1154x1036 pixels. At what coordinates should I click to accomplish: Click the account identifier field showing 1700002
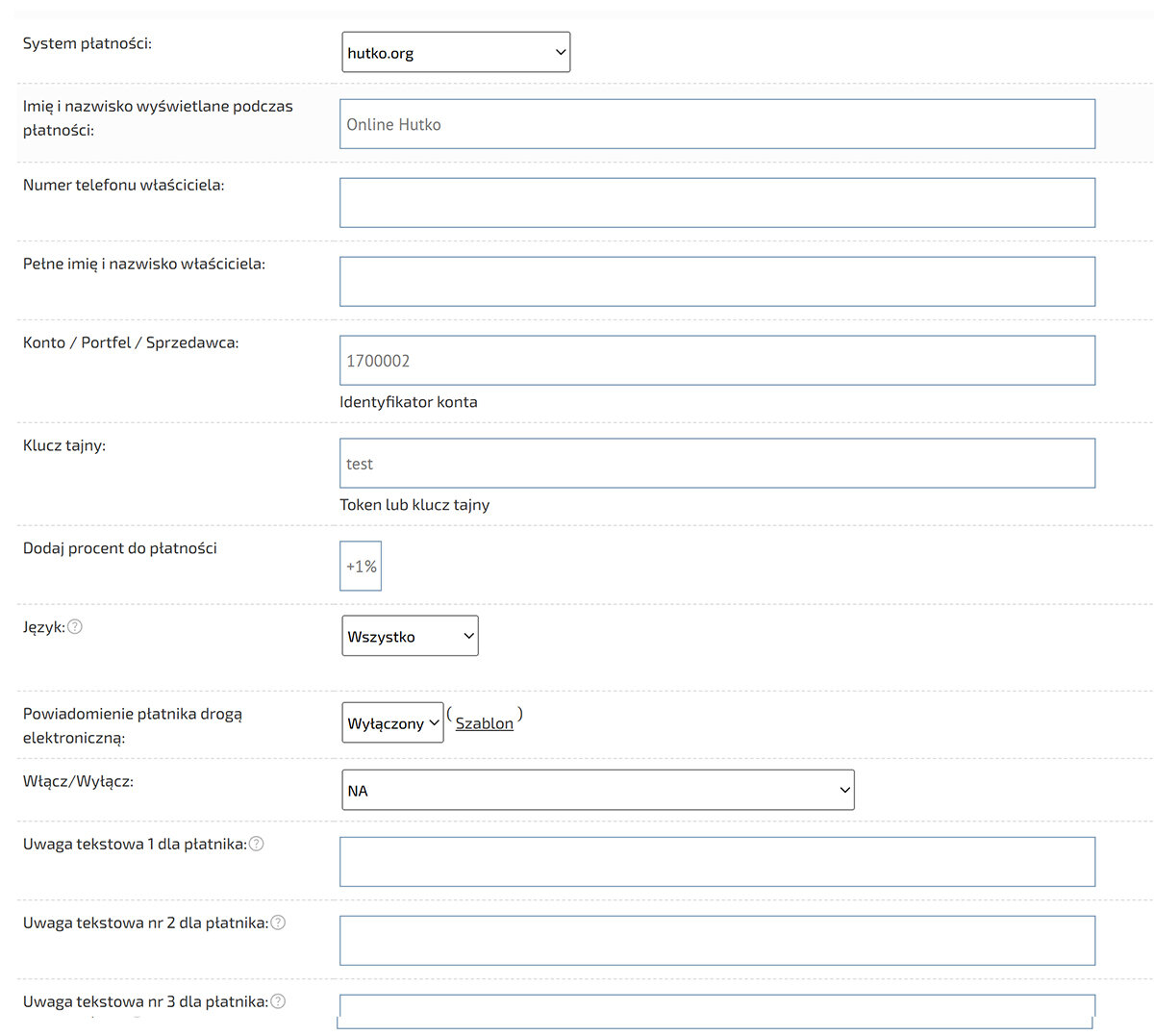(716, 361)
